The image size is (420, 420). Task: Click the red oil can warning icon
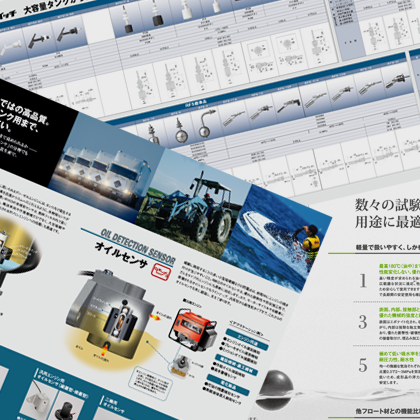click(x=161, y=272)
